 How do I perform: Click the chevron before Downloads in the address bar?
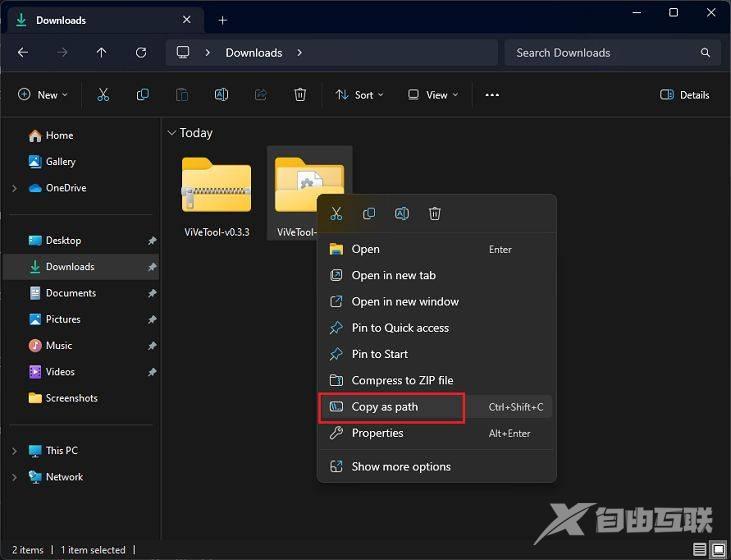point(207,53)
